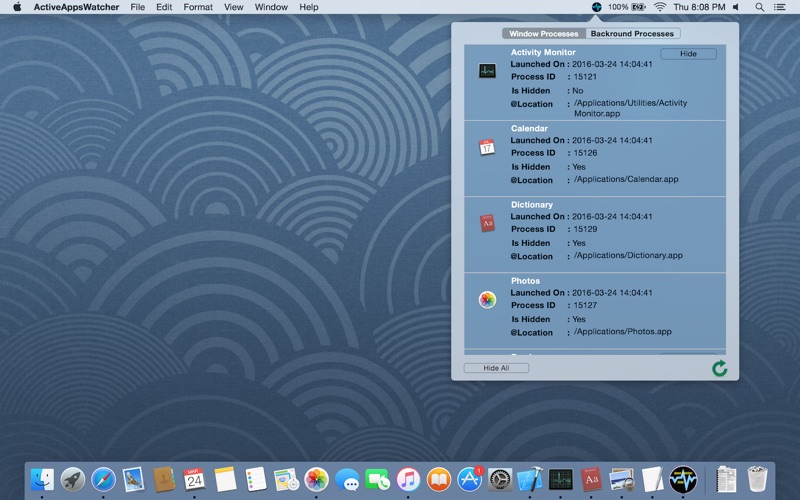Open Dictionary from the Dock
Image resolution: width=800 pixels, height=500 pixels.
pyautogui.click(x=591, y=480)
